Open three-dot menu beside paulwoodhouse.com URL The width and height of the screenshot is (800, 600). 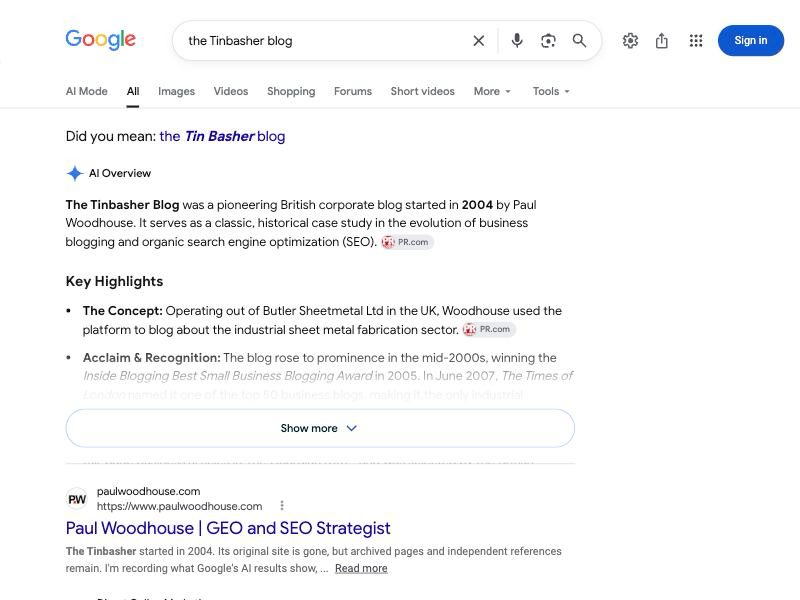[x=282, y=506]
